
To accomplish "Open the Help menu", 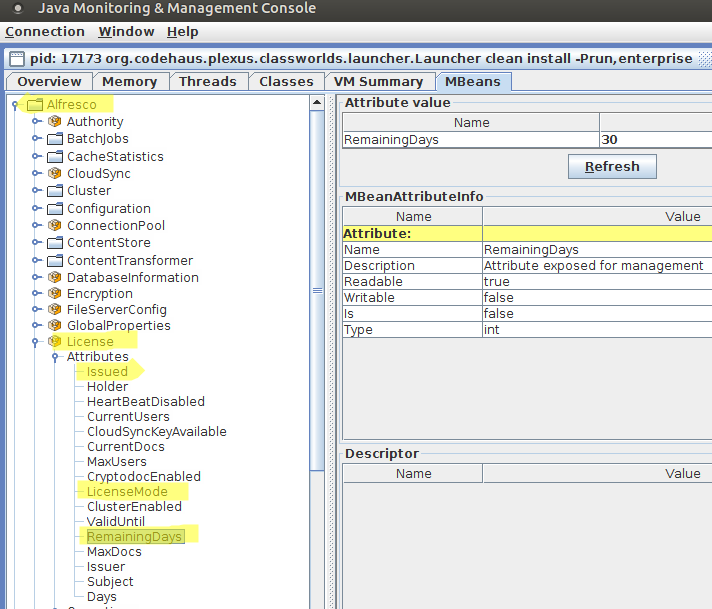I will (x=183, y=32).
